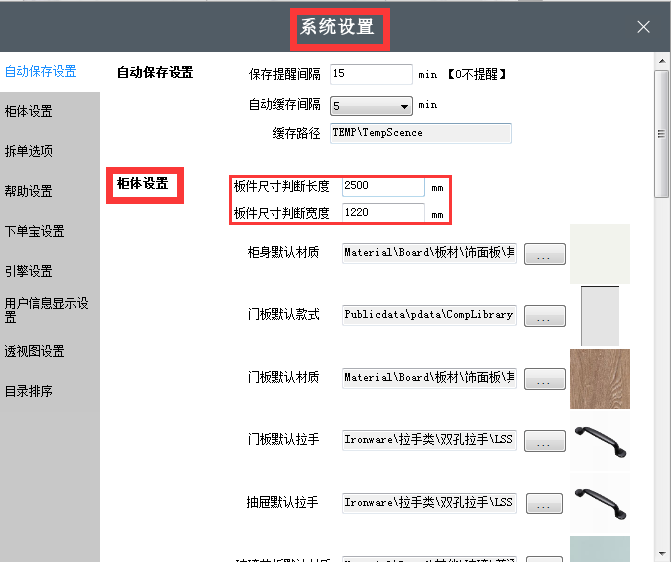
Task: Go to 帮助设置 in the sidebar
Action: 29,191
